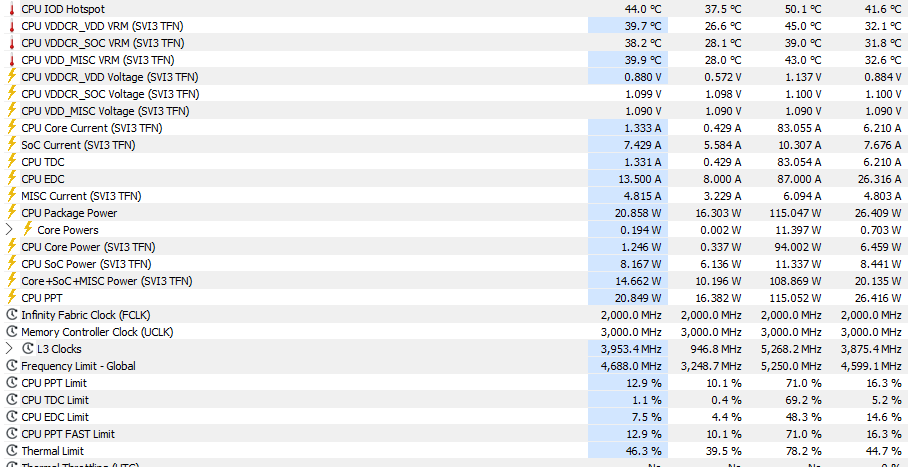Image resolution: width=912 pixels, height=467 pixels.
Task: Click the clock icon of Infinity Fabric Clock
Action: tap(12, 315)
